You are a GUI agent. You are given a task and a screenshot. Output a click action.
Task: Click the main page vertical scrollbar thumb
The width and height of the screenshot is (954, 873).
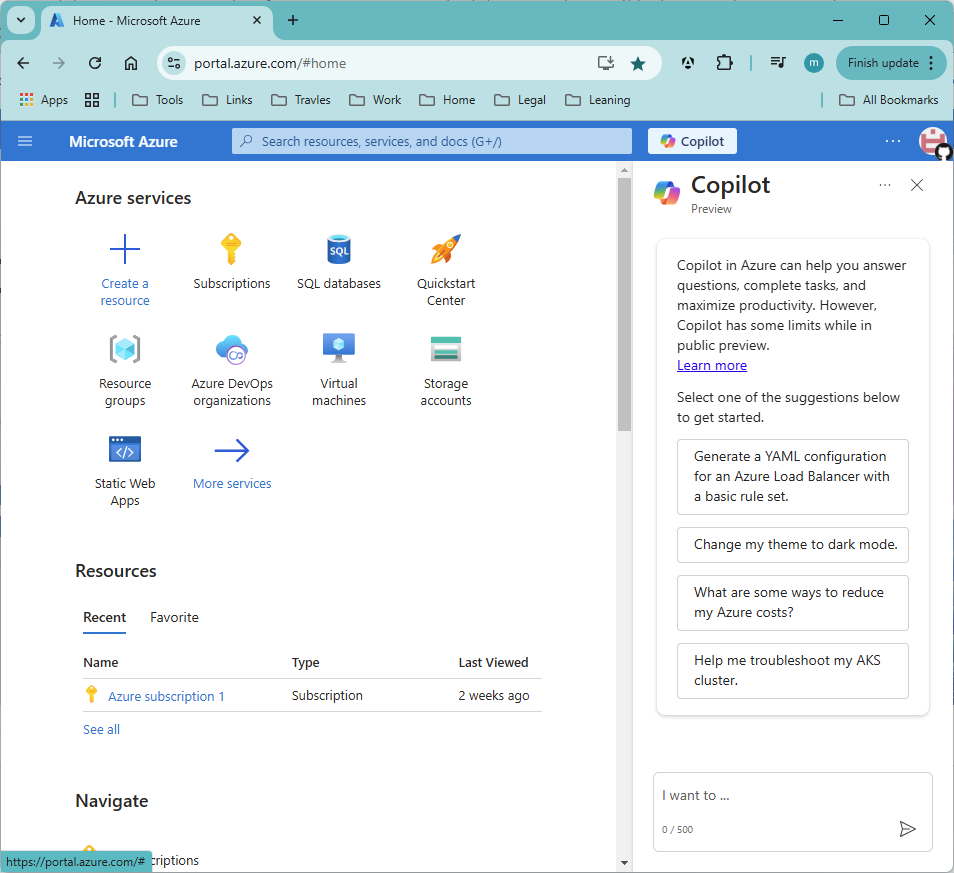tap(624, 304)
